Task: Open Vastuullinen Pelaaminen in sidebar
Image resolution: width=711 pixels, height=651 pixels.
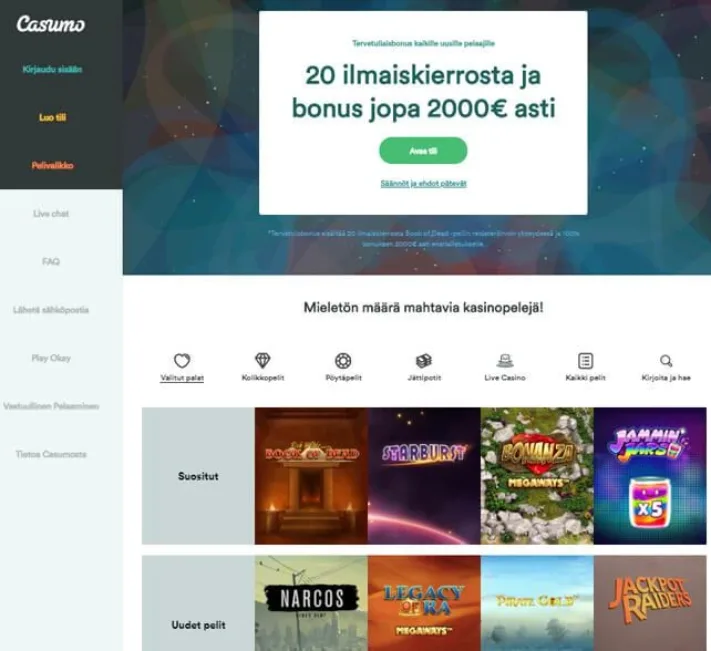Action: 51,406
